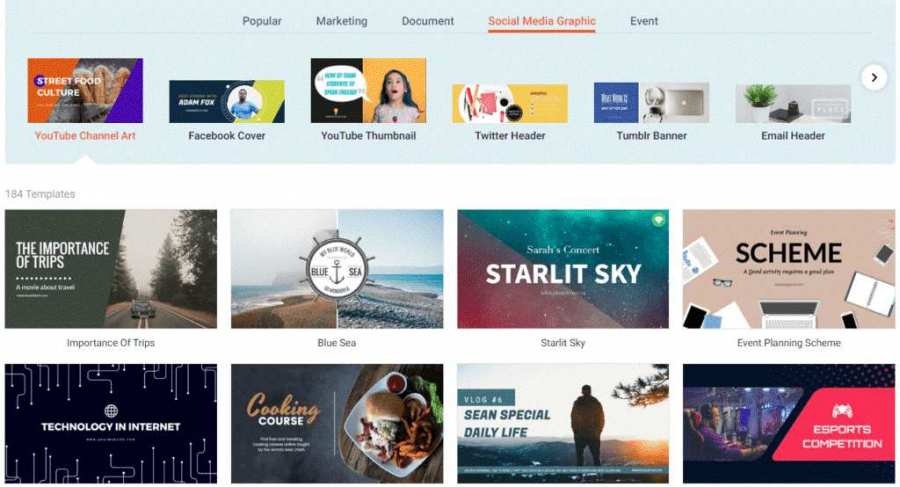900x487 pixels.
Task: Choose the Facebook Cover category thumbnail
Action: click(227, 101)
